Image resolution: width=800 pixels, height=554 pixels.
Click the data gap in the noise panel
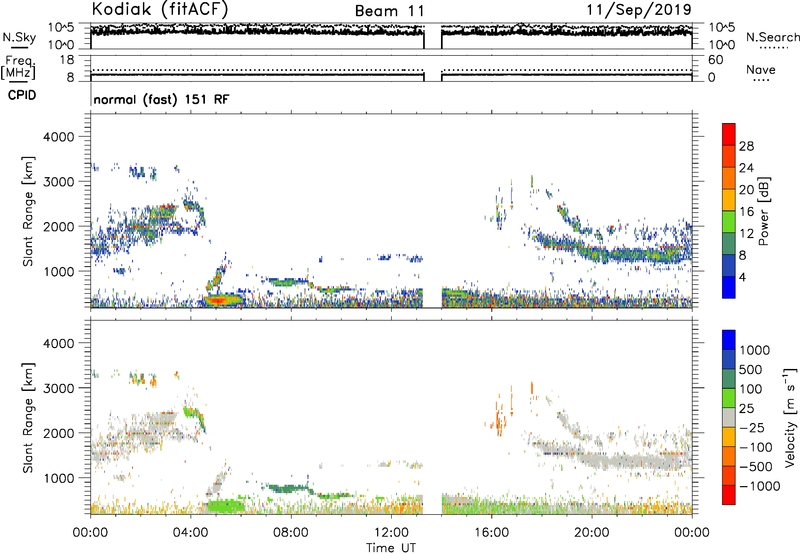point(433,37)
